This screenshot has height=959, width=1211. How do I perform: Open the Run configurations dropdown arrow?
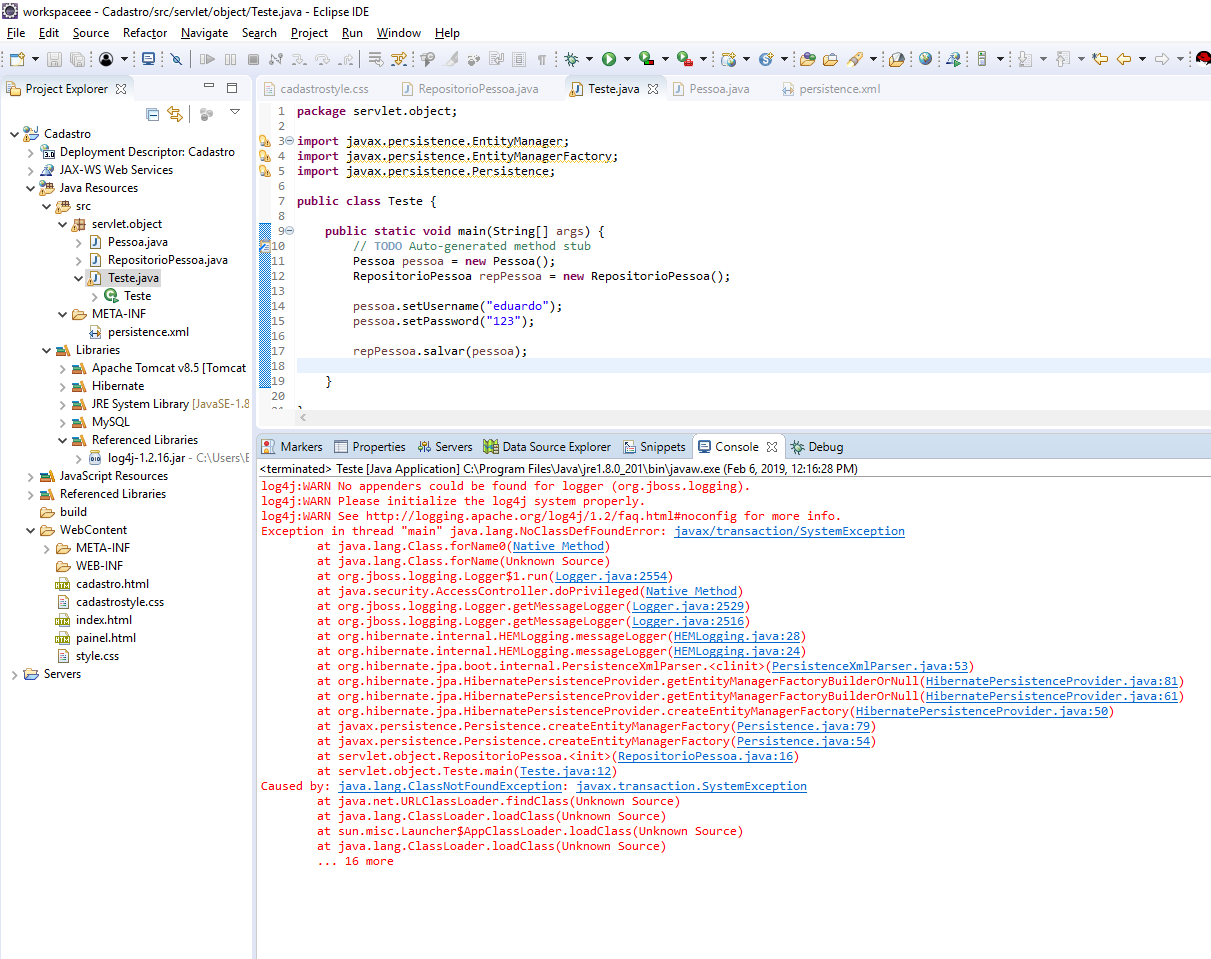627,59
